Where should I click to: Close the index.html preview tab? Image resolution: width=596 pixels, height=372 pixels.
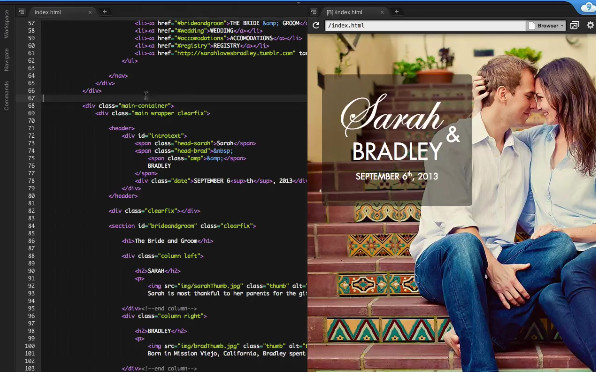pos(382,12)
